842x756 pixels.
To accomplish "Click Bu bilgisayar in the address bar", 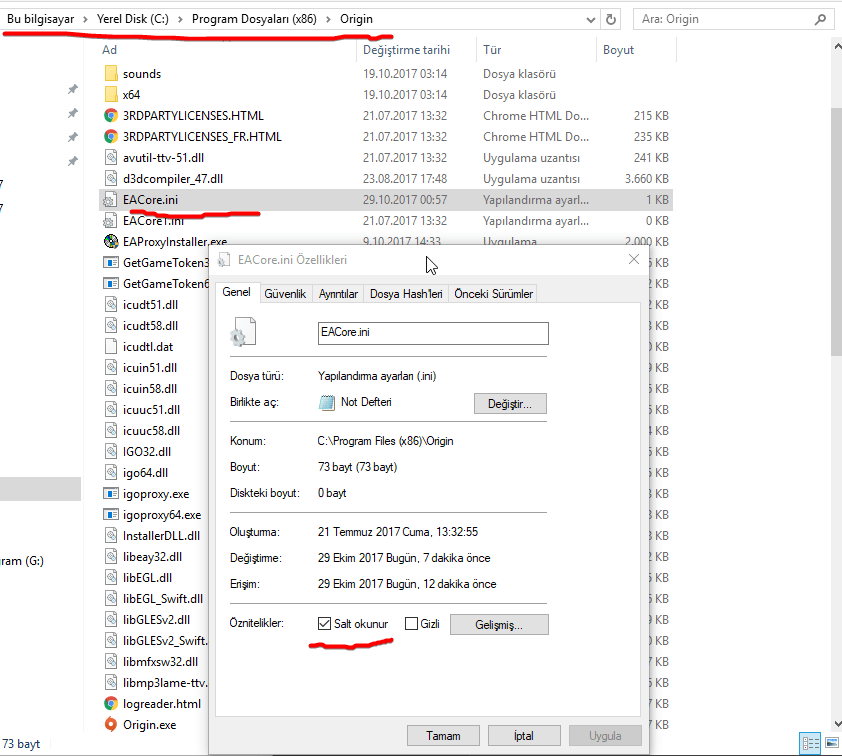I will coord(40,19).
